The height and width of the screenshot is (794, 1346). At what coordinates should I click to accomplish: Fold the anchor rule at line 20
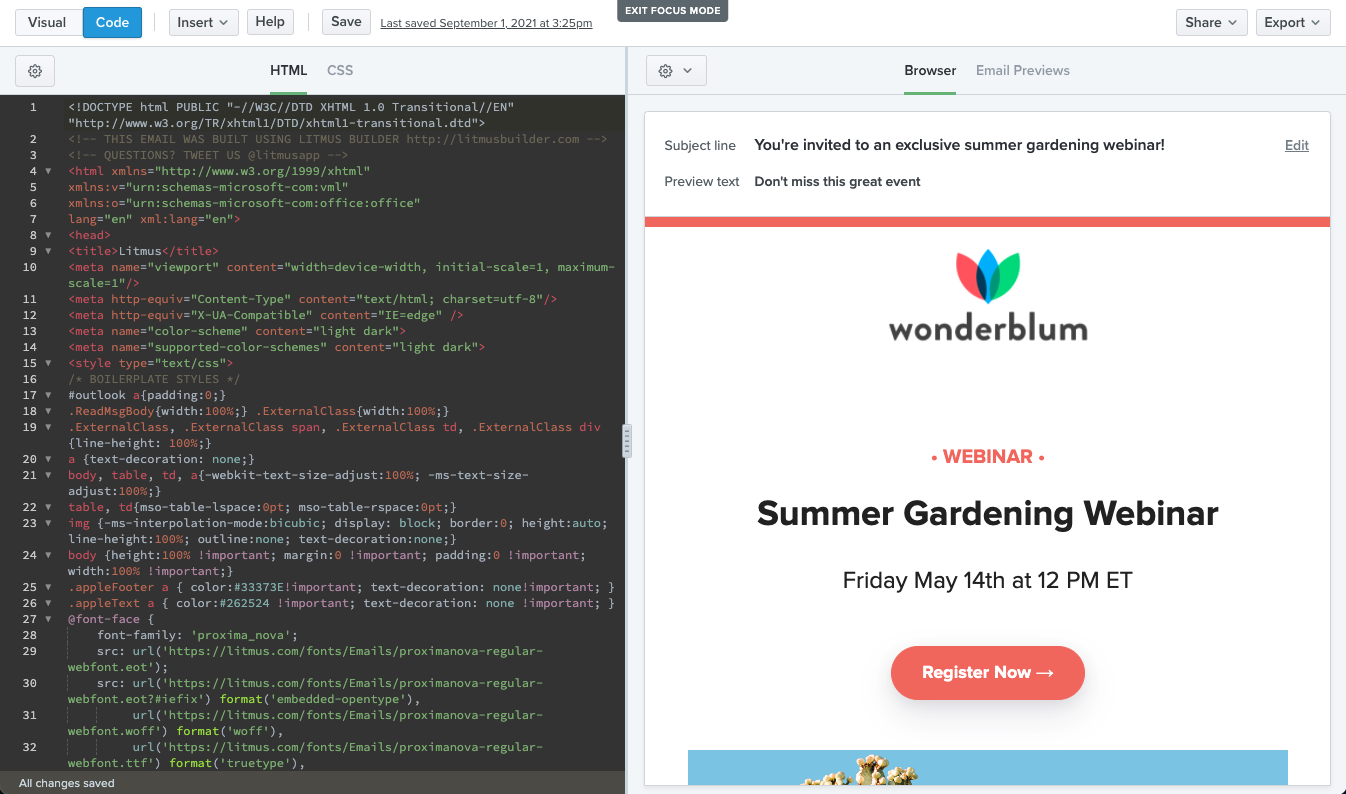pyautogui.click(x=49, y=459)
